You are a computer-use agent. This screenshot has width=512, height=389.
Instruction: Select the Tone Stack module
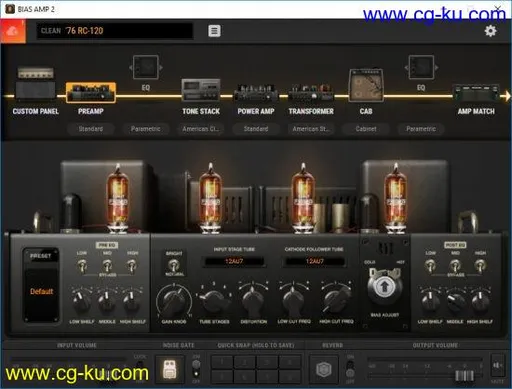tap(201, 90)
